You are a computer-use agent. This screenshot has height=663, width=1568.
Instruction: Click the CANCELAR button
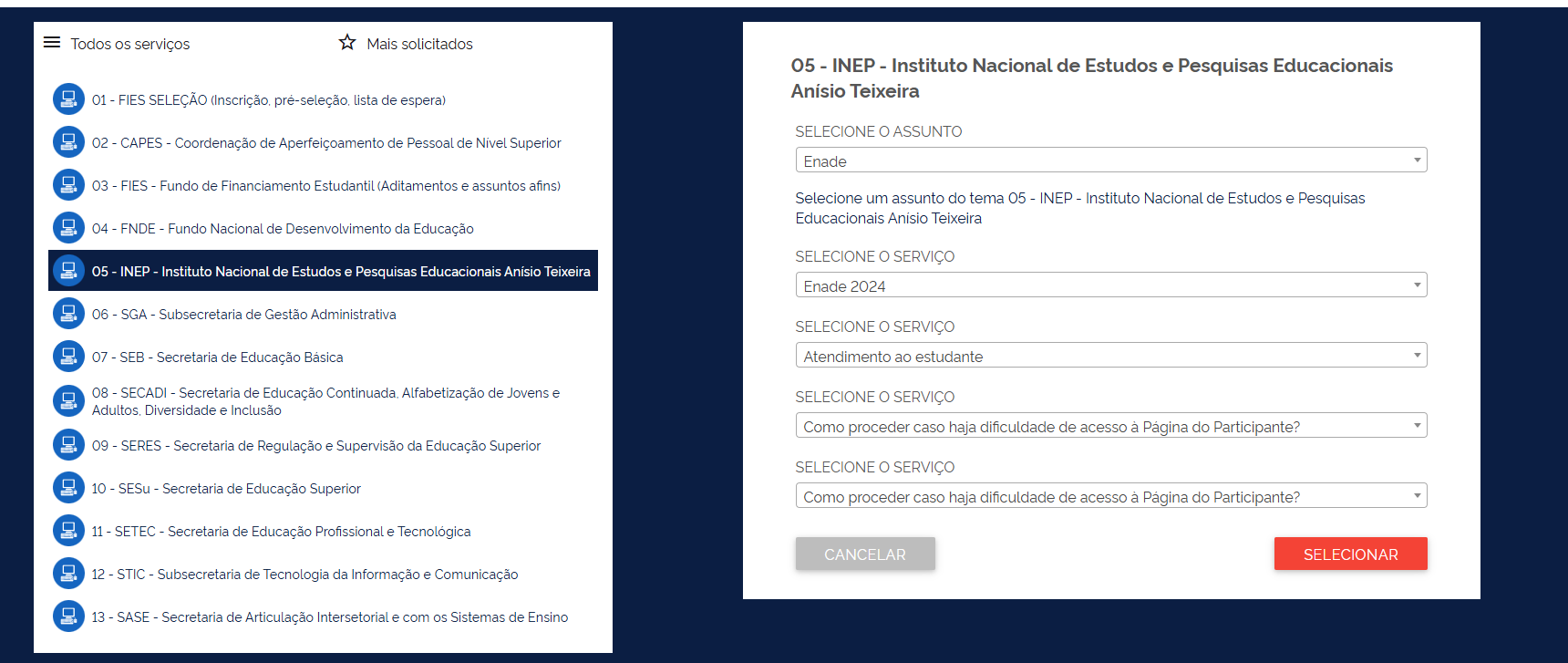865,554
